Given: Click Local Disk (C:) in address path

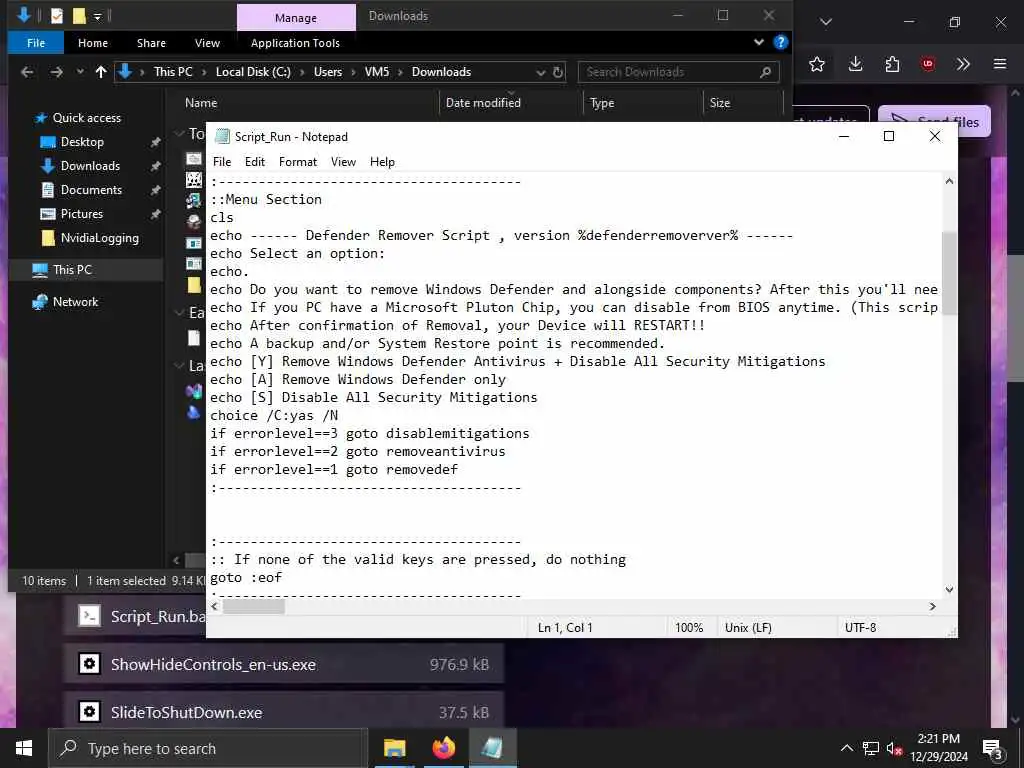Looking at the screenshot, I should pyautogui.click(x=253, y=72).
